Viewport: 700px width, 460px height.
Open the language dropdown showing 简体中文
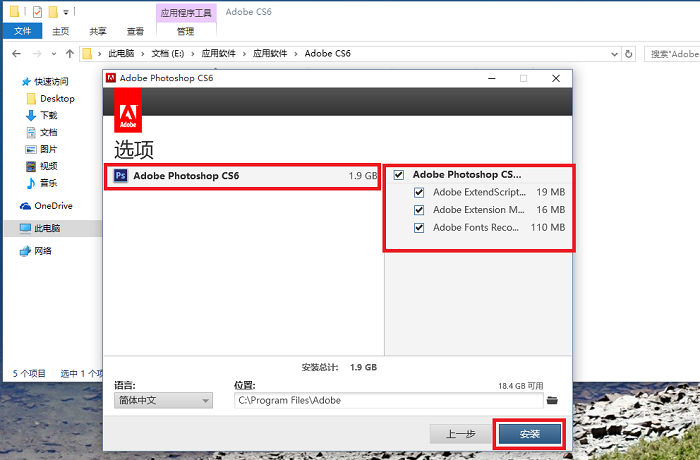[163, 400]
